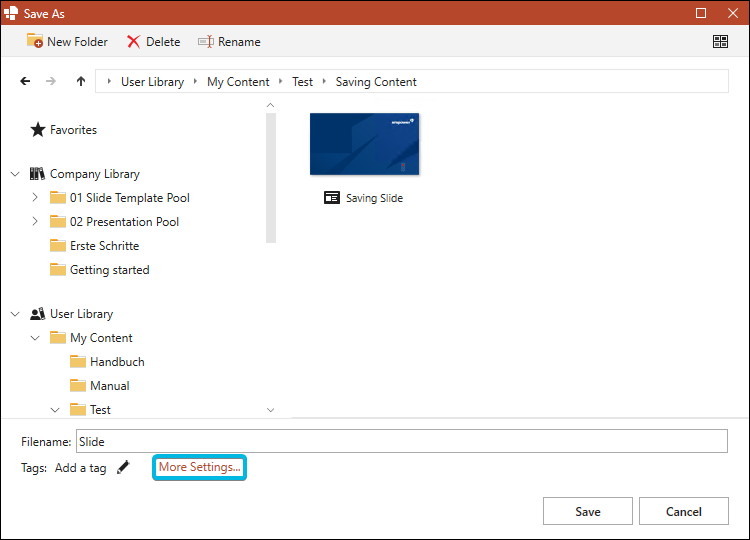Click the tree scrollbar down arrow
This screenshot has height=540, width=750.
click(270, 410)
